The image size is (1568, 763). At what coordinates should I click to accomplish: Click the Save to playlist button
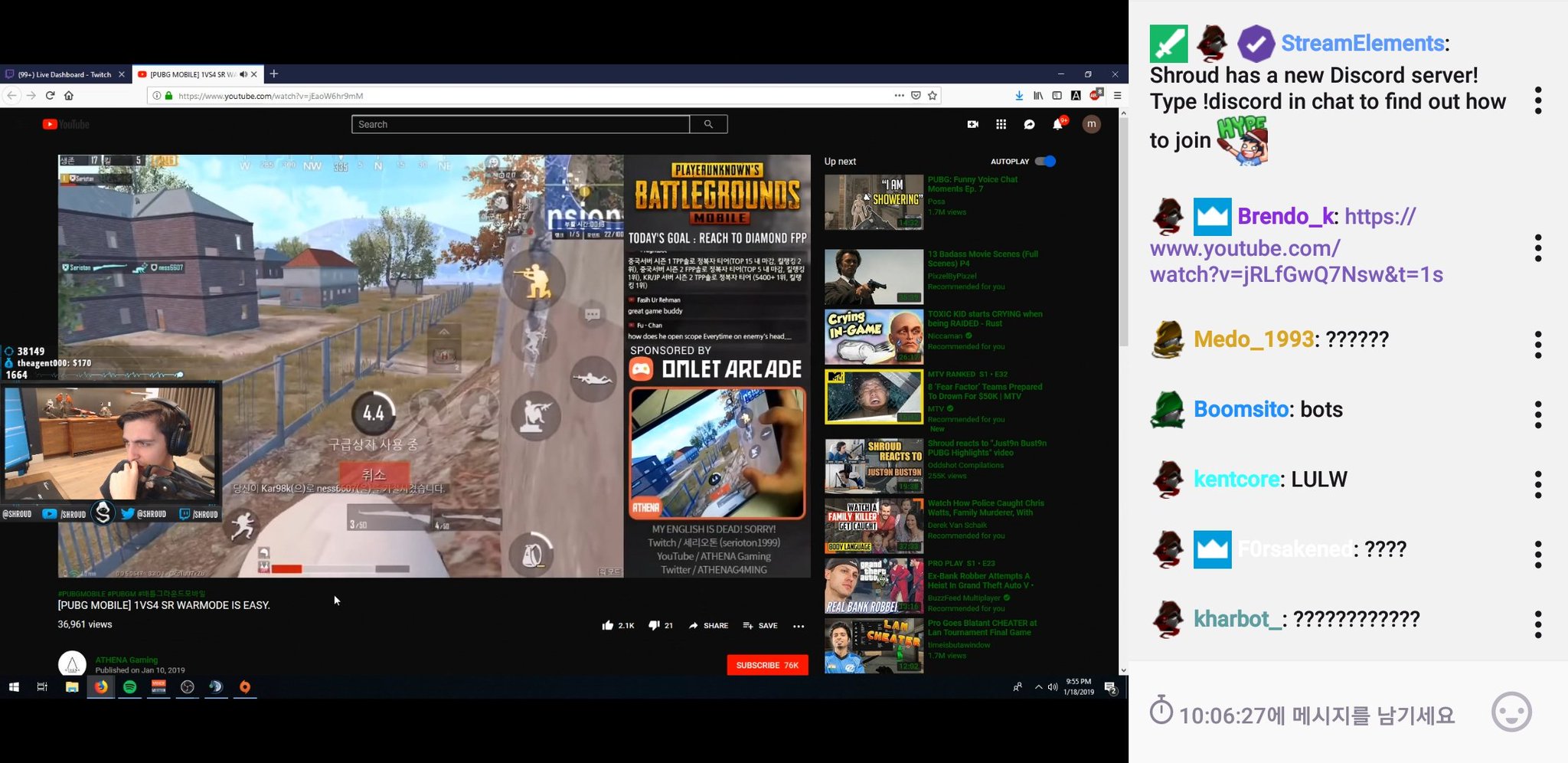760,625
